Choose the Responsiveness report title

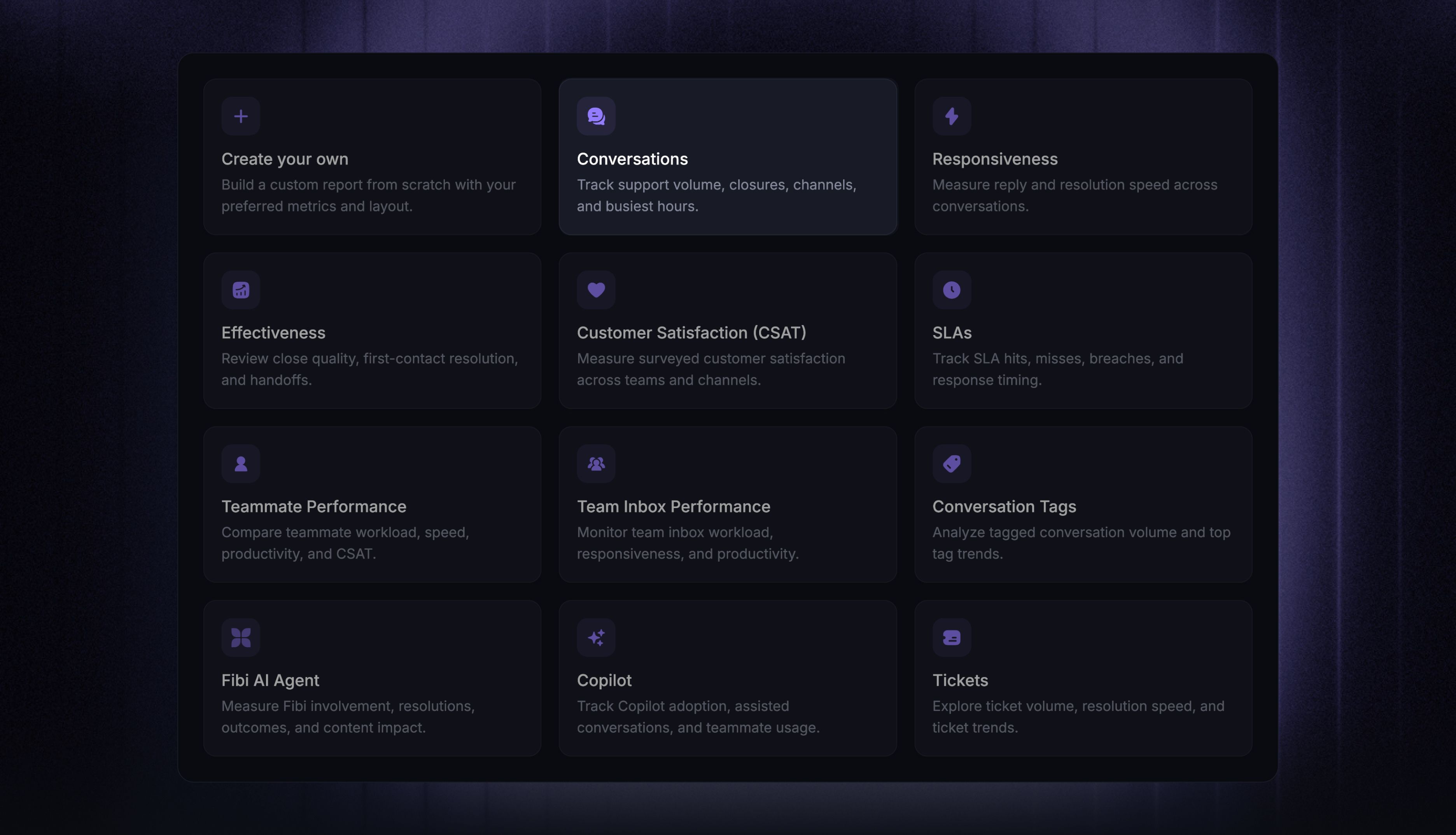(995, 159)
